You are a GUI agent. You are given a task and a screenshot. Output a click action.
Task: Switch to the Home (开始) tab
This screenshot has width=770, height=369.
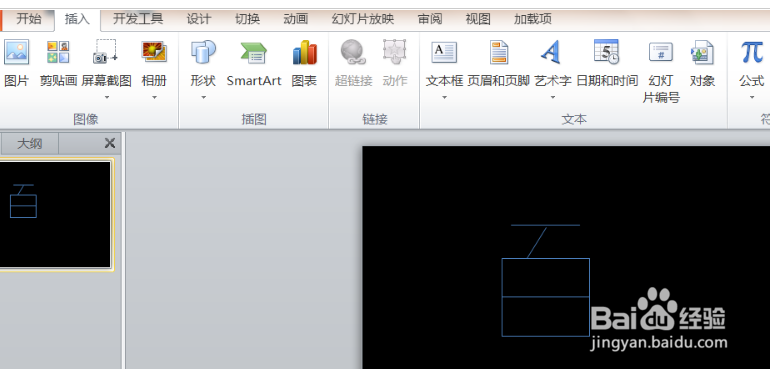pyautogui.click(x=28, y=19)
